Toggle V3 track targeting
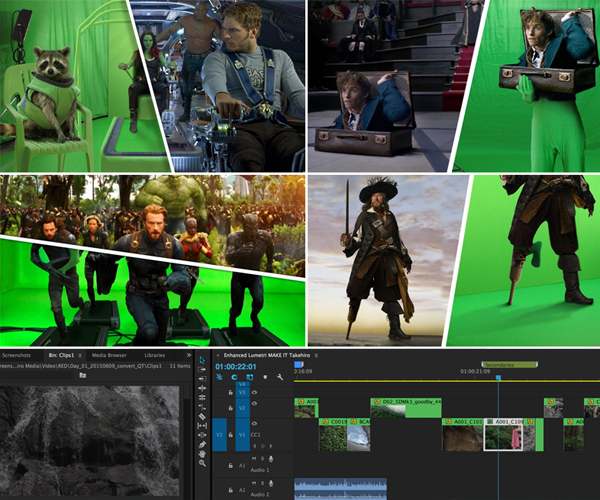This screenshot has height=500, width=600. (243, 393)
